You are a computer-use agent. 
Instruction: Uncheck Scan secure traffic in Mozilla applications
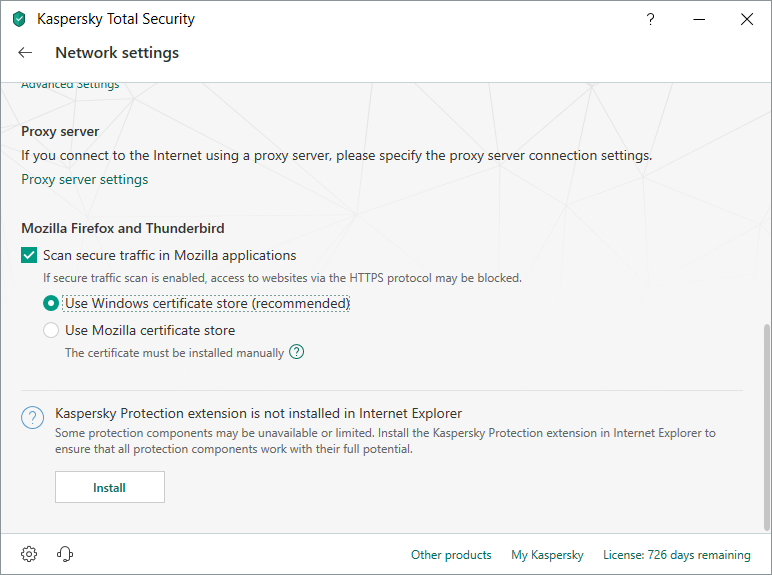pos(29,255)
